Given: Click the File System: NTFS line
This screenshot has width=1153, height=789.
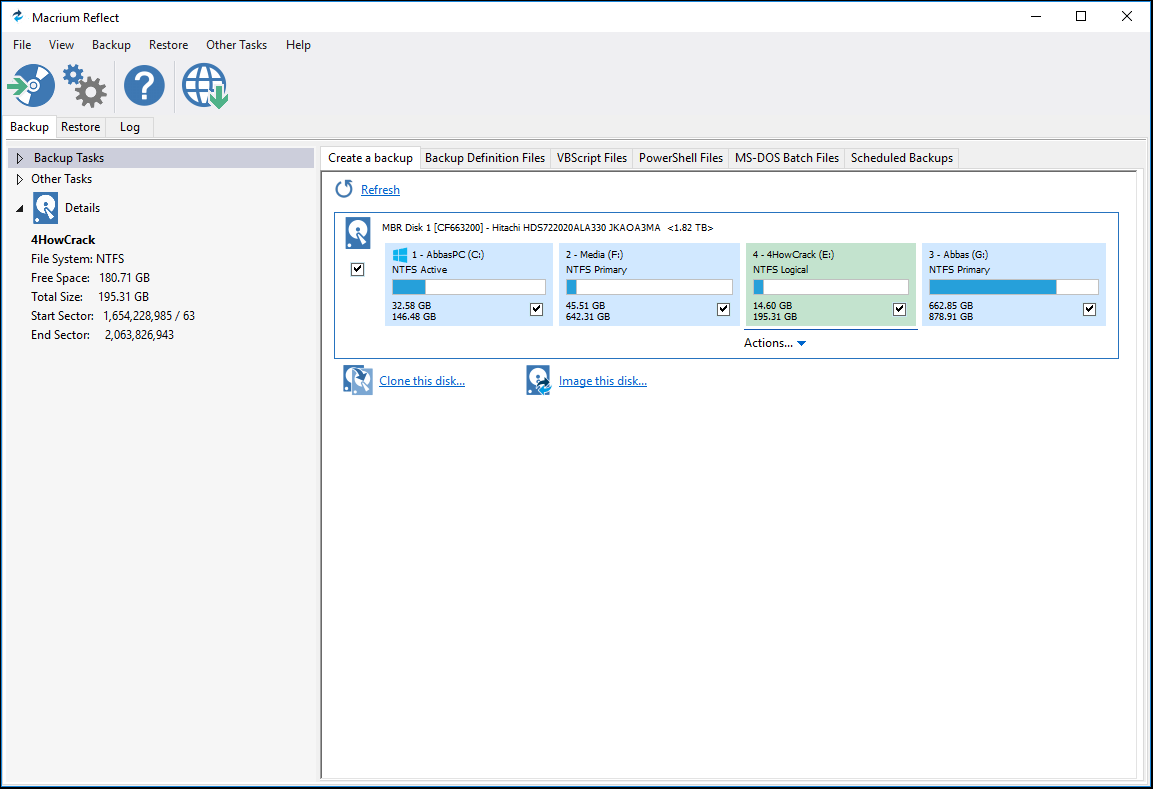Looking at the screenshot, I should tap(77, 259).
